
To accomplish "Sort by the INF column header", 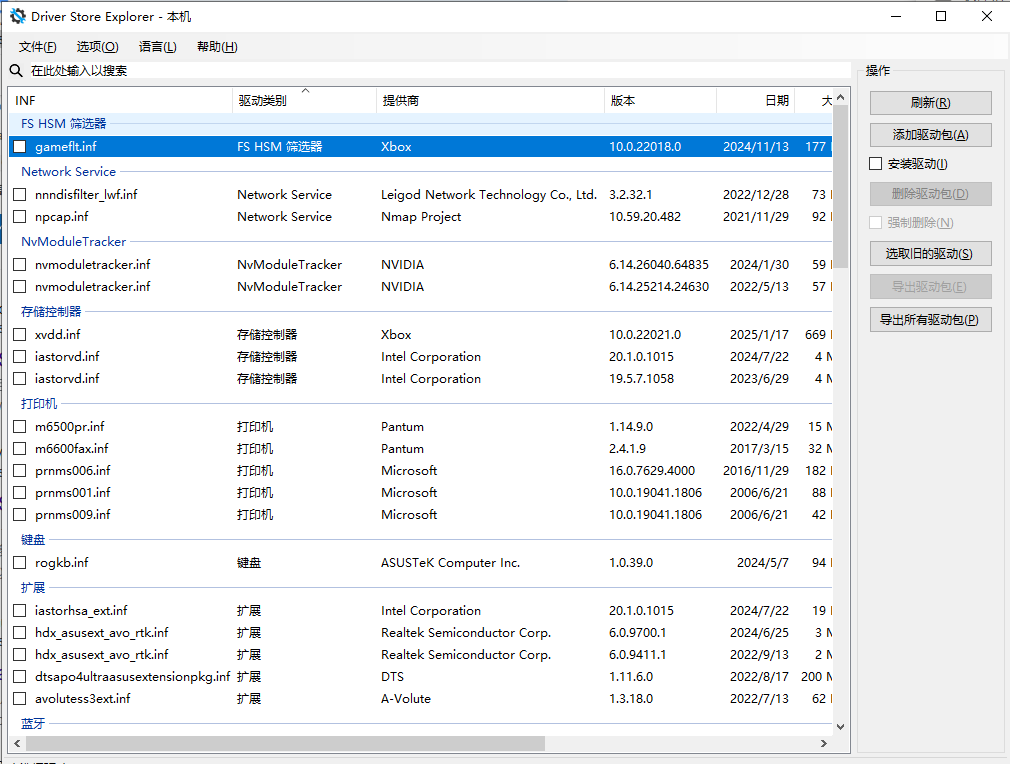I will pos(121,100).
